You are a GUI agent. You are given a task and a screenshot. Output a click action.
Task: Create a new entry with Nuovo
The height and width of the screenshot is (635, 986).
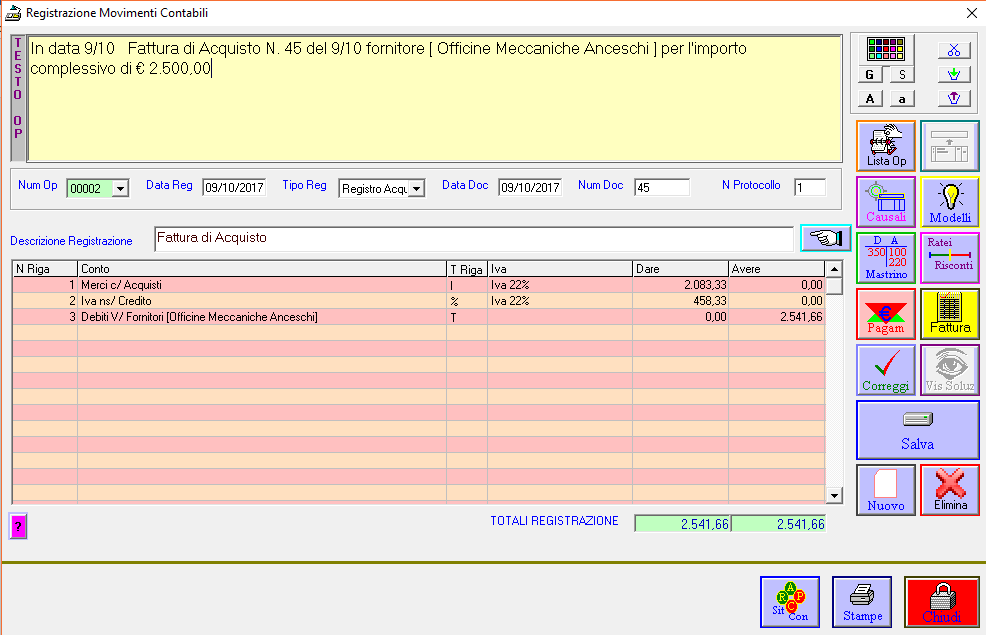tap(886, 490)
